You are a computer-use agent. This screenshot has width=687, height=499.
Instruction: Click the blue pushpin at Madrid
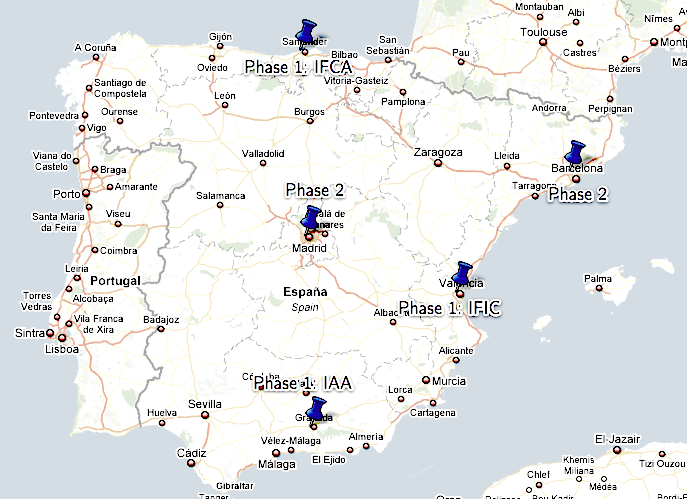click(x=312, y=218)
